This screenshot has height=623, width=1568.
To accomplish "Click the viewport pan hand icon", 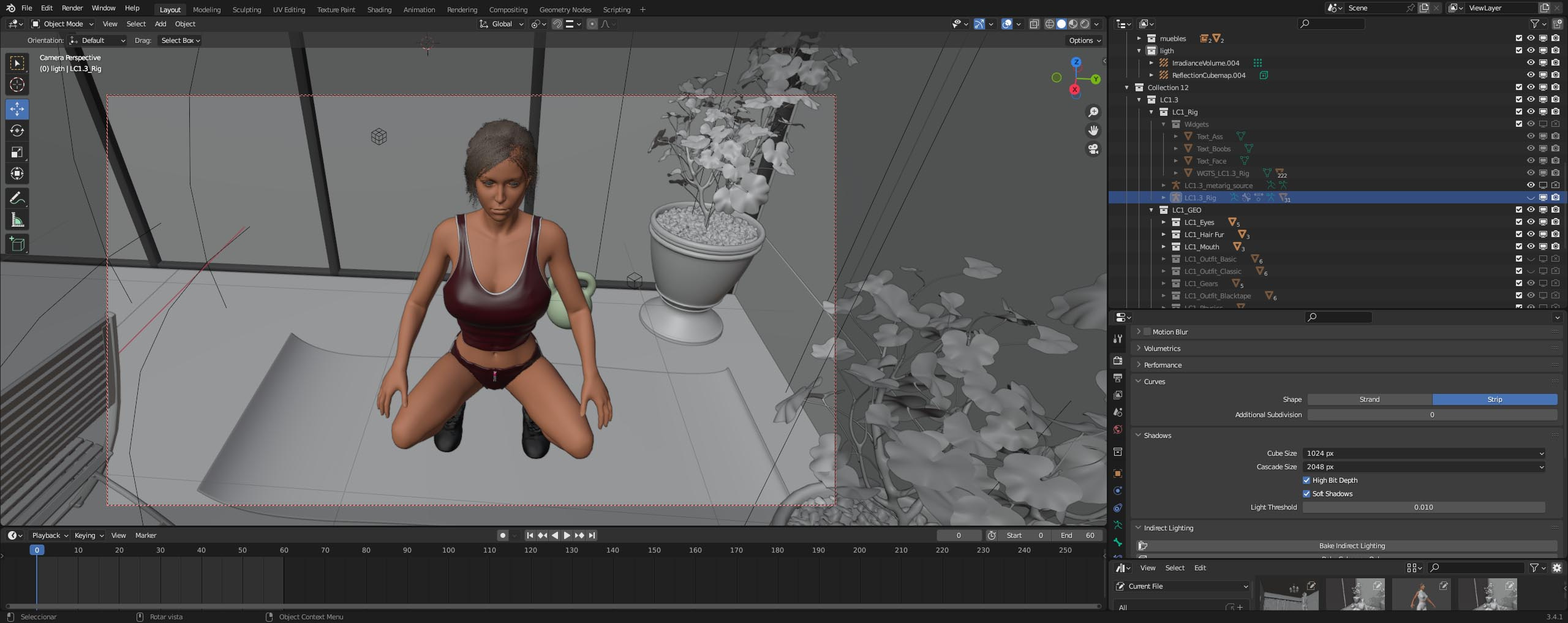I will (1093, 130).
